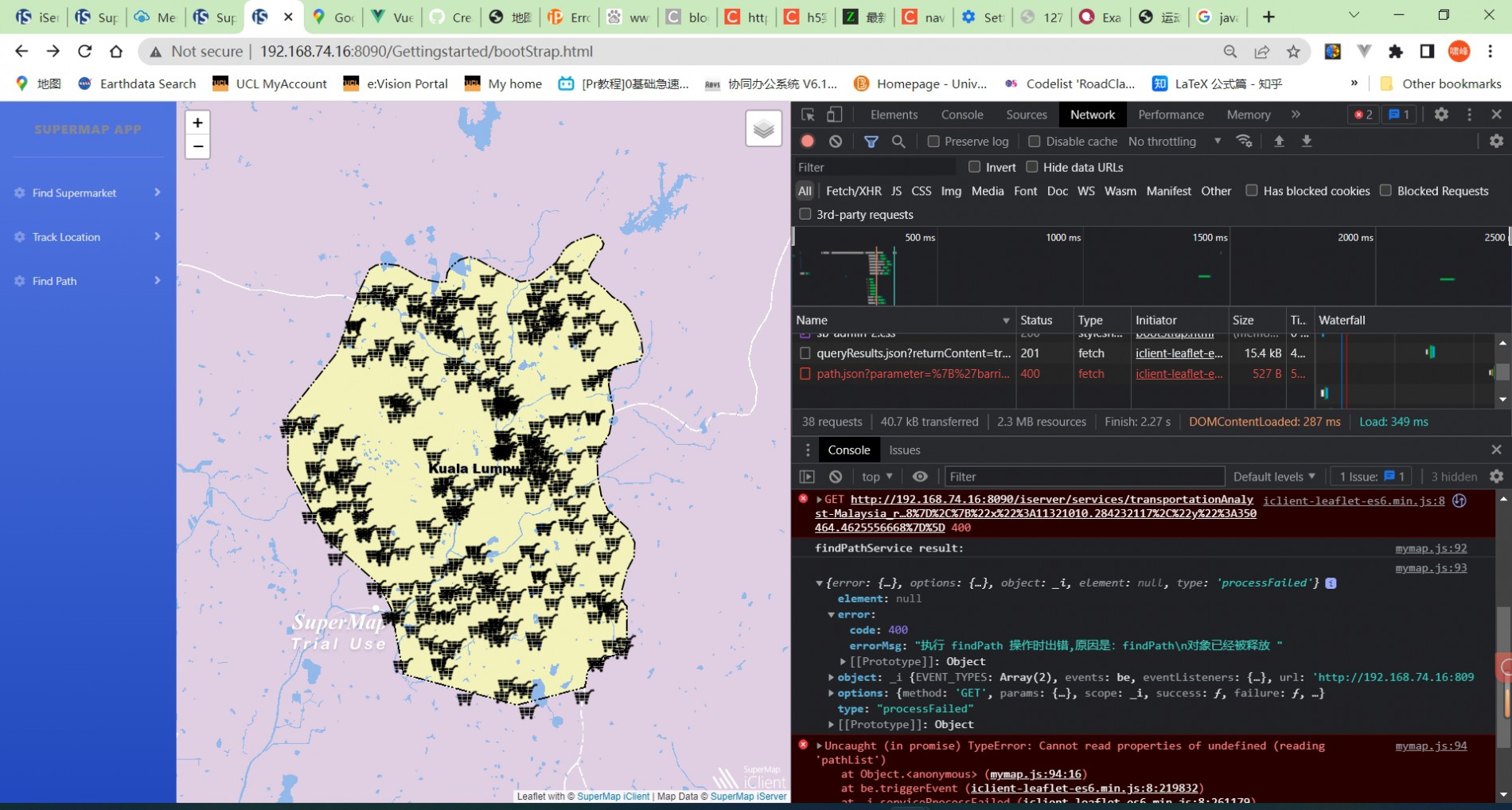Open the Issues drawer tab

(x=905, y=450)
